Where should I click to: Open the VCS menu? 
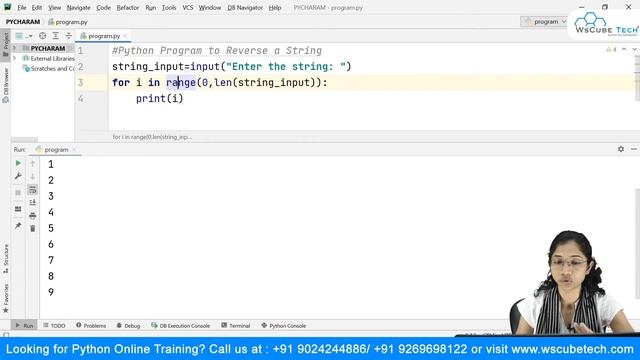(188, 7)
